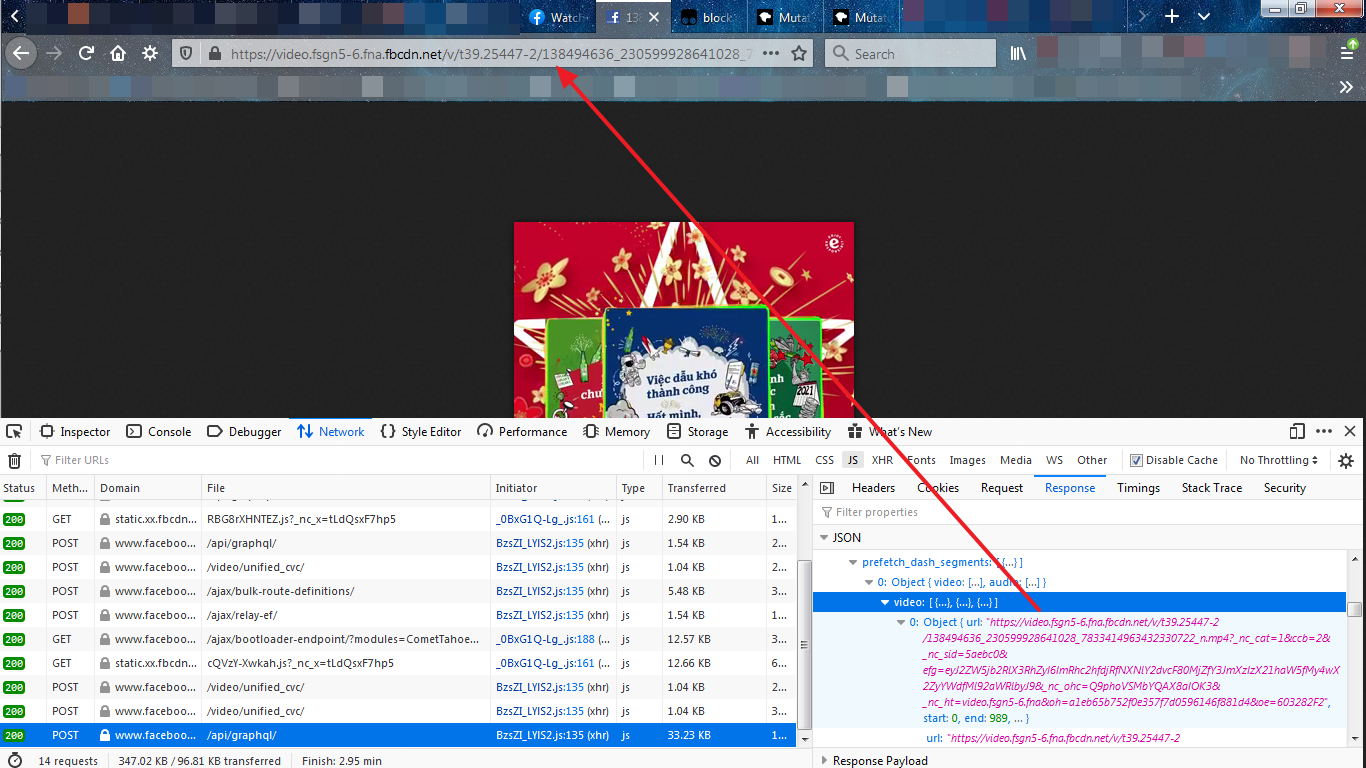Screen dimensions: 1366x768
Task: Show site security lock information
Action: coord(214,54)
